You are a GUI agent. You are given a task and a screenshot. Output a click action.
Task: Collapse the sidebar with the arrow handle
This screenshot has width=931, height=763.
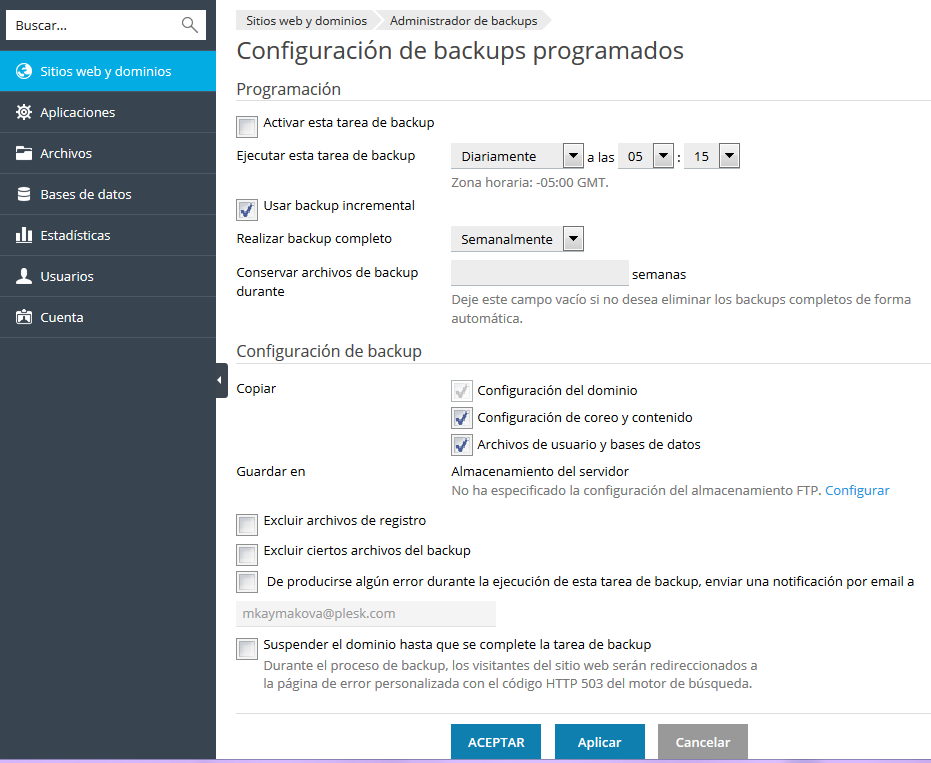pyautogui.click(x=221, y=380)
